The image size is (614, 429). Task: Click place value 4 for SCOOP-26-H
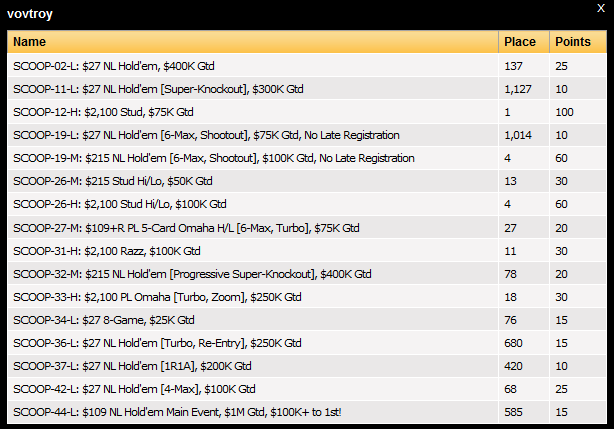click(507, 204)
